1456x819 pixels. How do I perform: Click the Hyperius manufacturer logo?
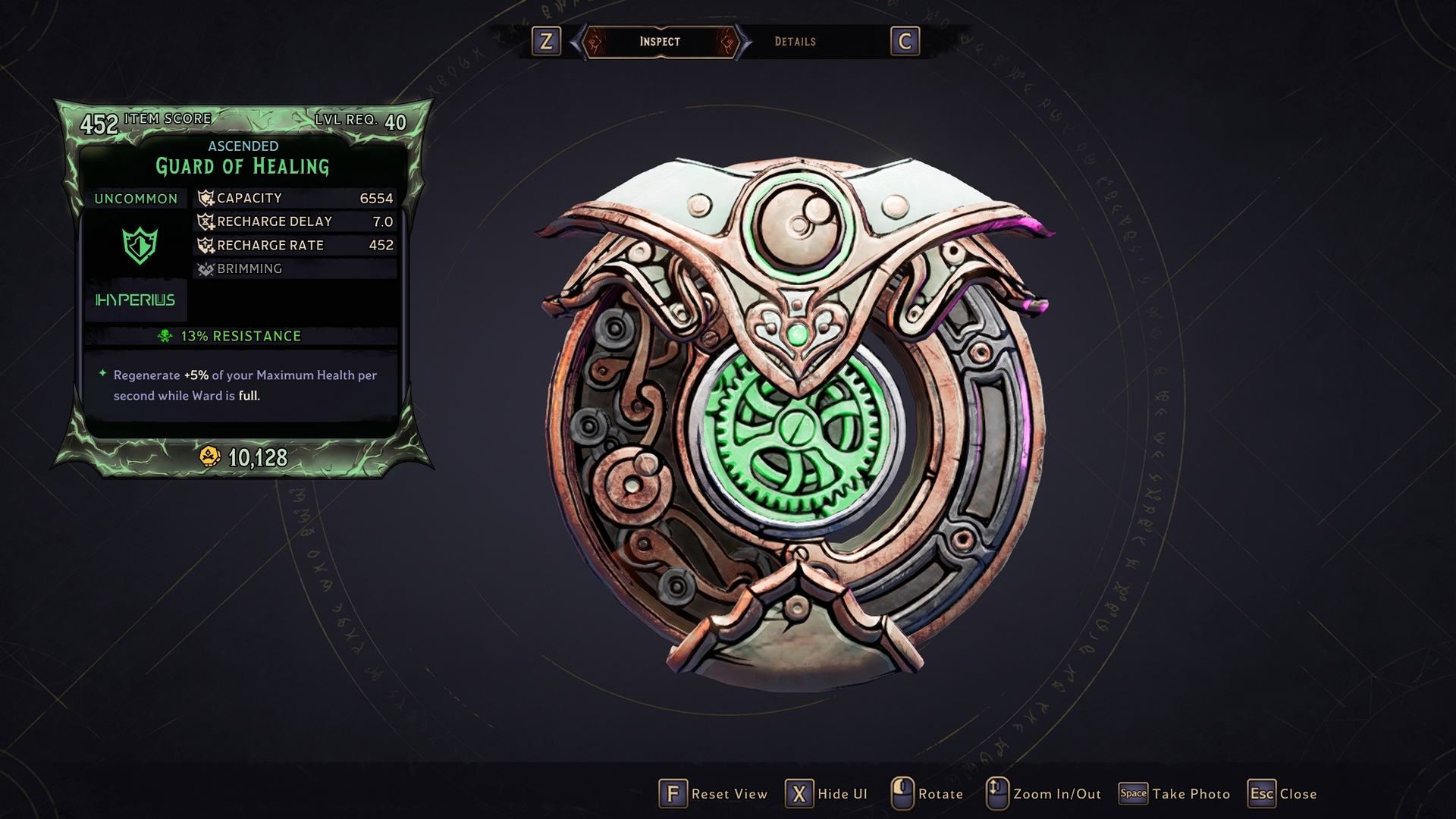pos(135,300)
